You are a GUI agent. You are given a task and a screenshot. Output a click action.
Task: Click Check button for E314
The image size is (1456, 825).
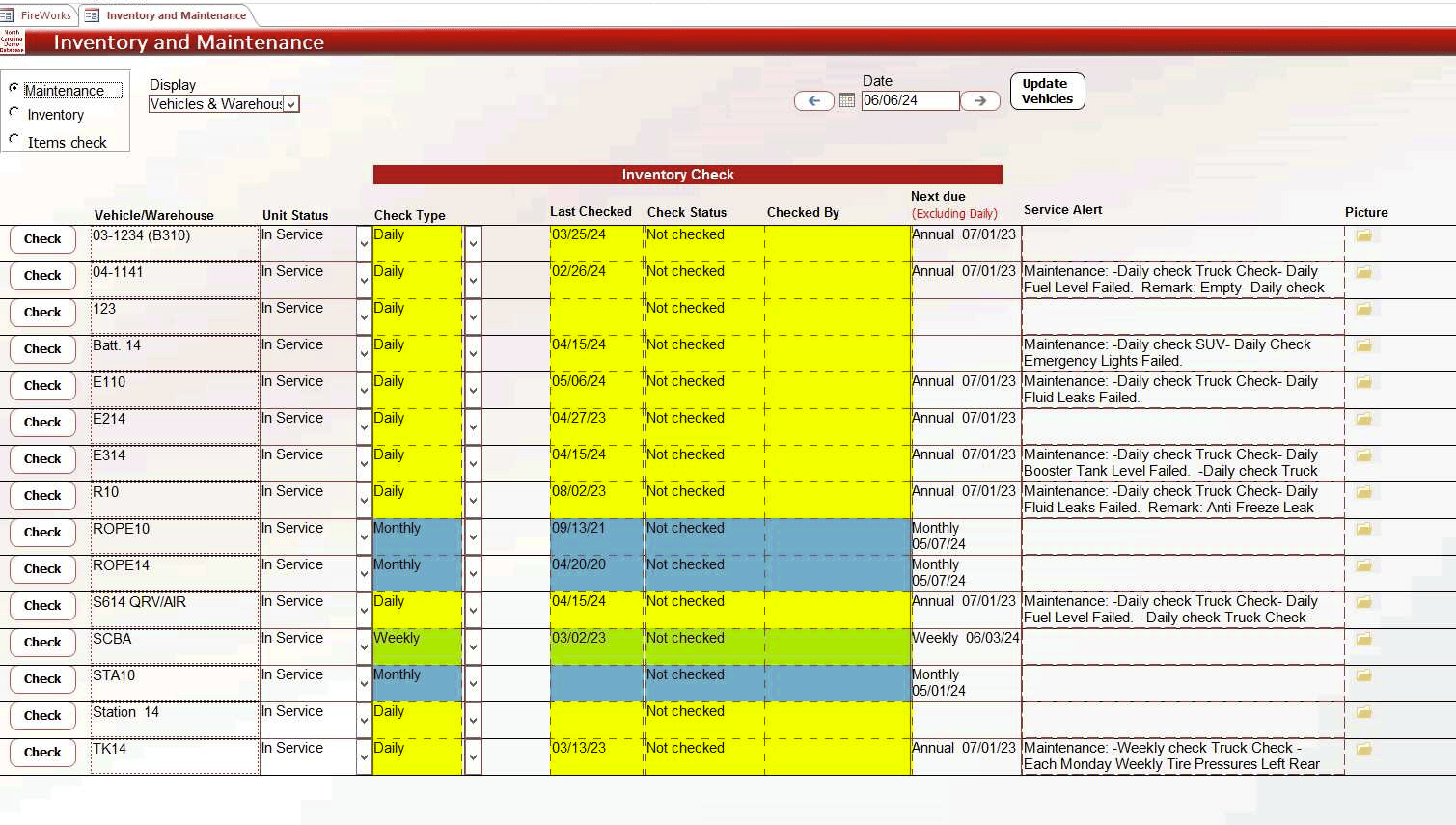[42, 459]
